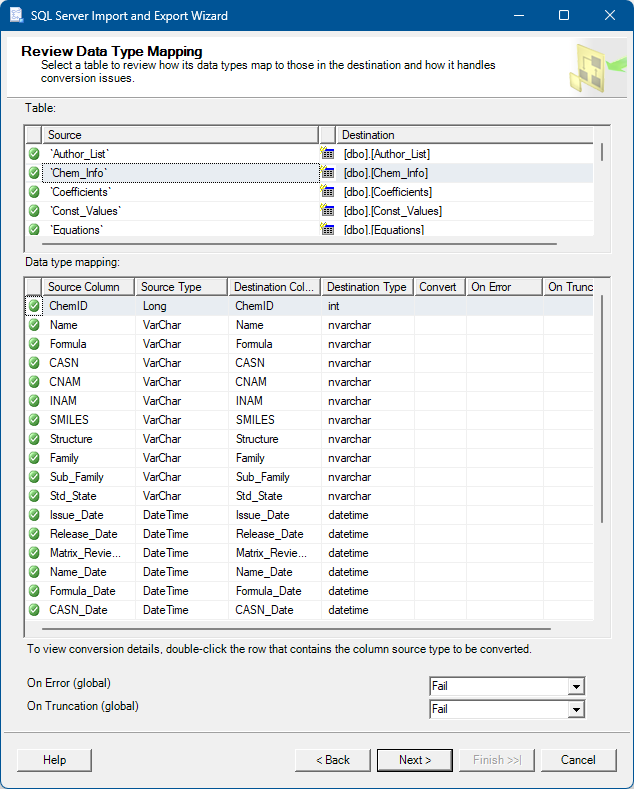Click the green check icon for CASN_Date column
The image size is (634, 789).
[34, 610]
